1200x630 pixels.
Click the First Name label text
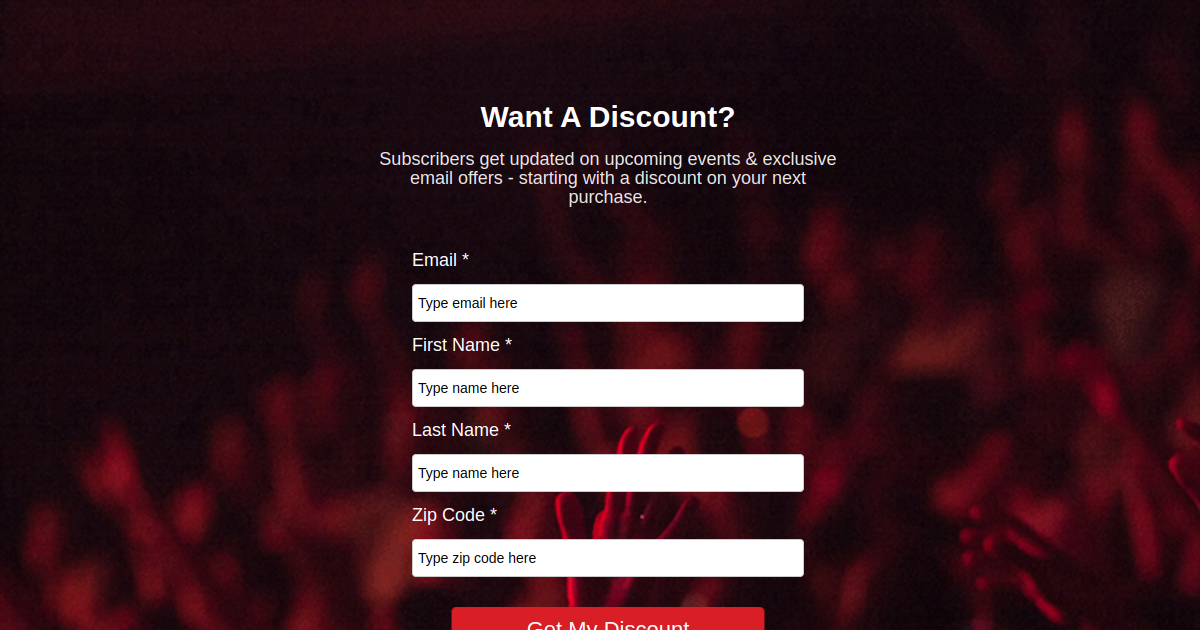(x=455, y=345)
